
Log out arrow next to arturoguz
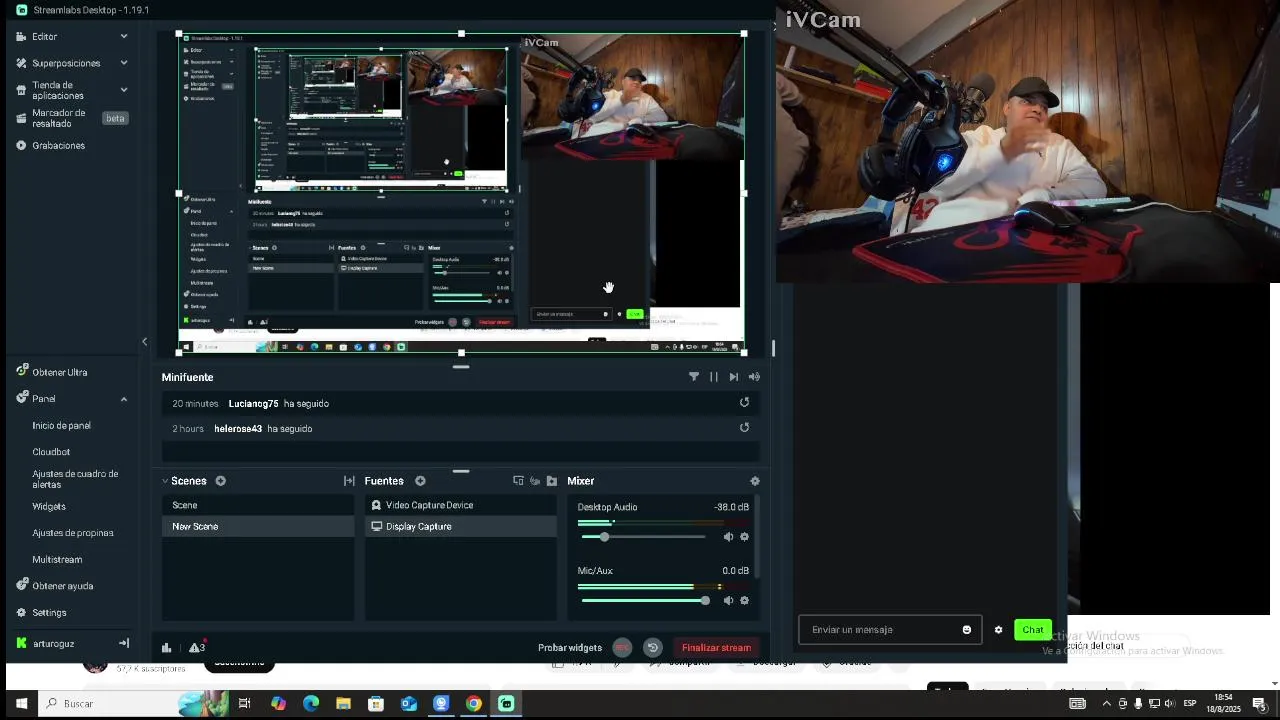(124, 644)
